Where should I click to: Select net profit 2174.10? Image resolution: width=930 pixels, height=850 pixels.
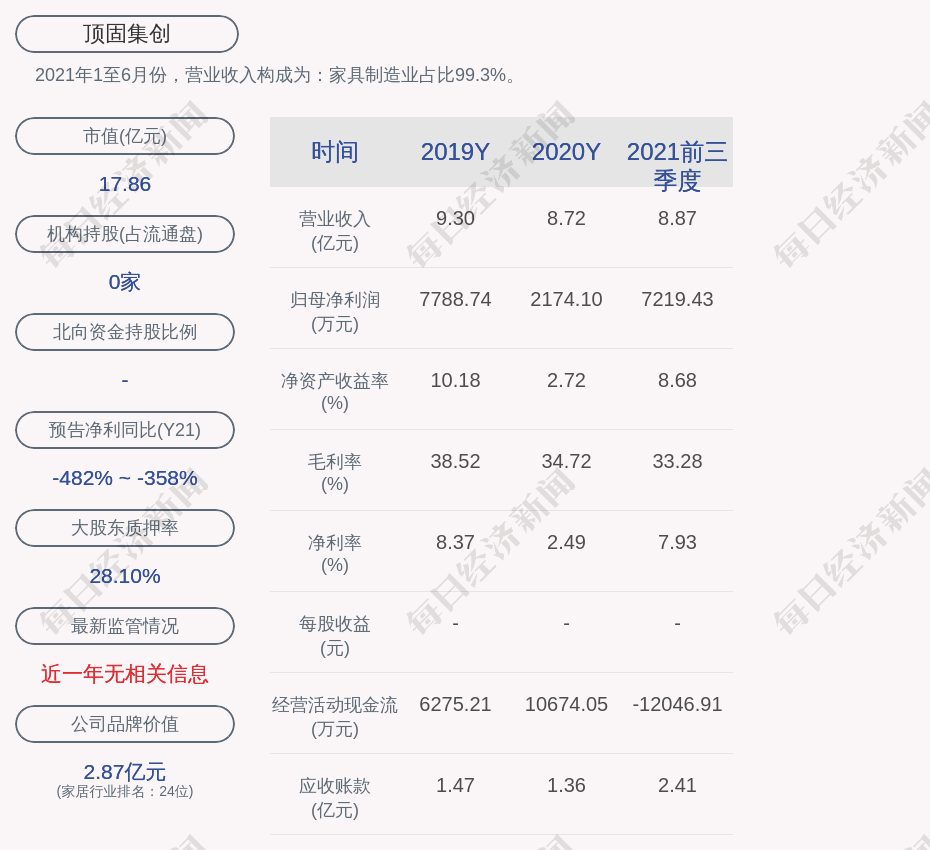(566, 299)
